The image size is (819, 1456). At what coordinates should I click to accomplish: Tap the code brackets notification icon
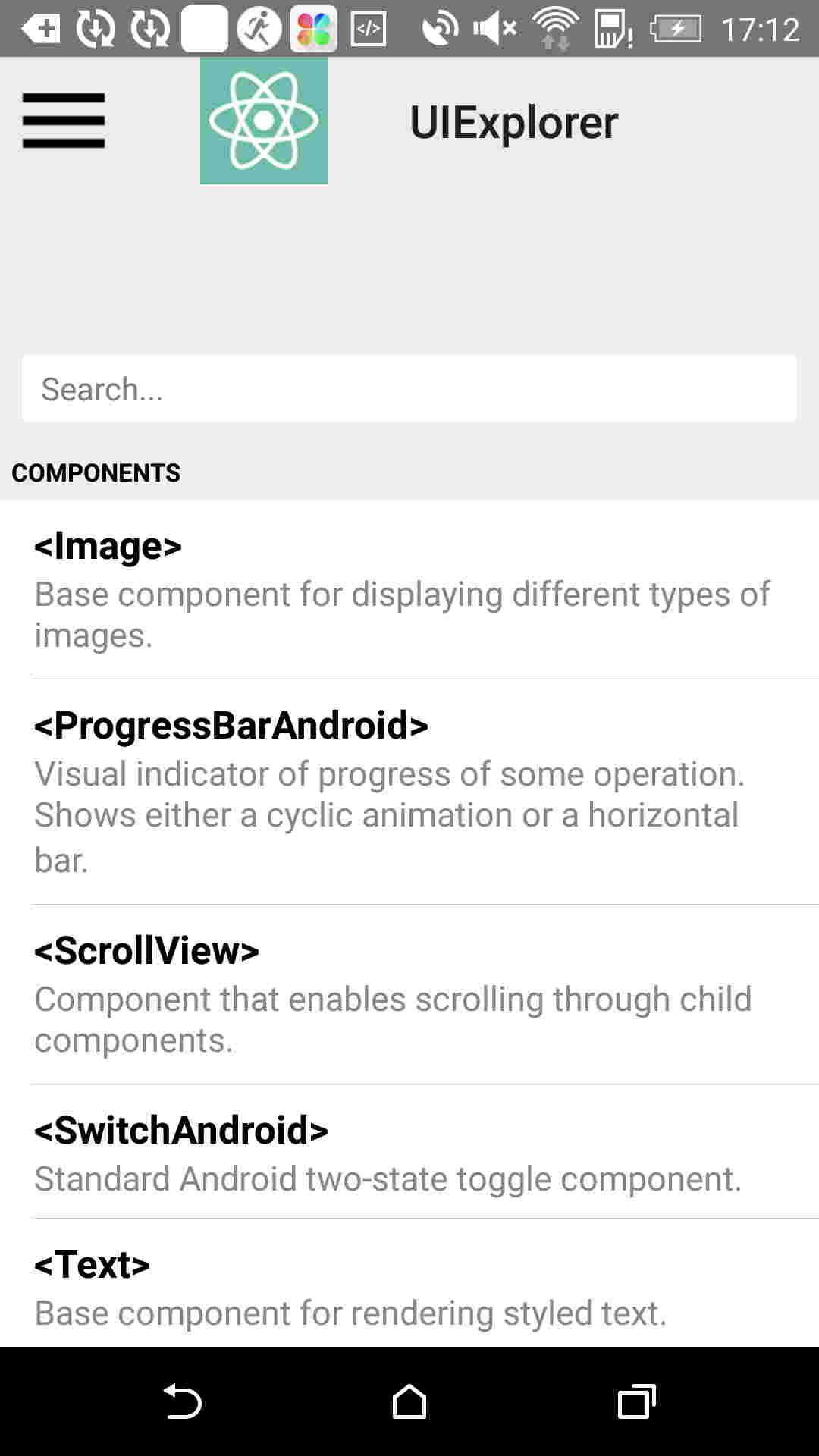[x=369, y=29]
